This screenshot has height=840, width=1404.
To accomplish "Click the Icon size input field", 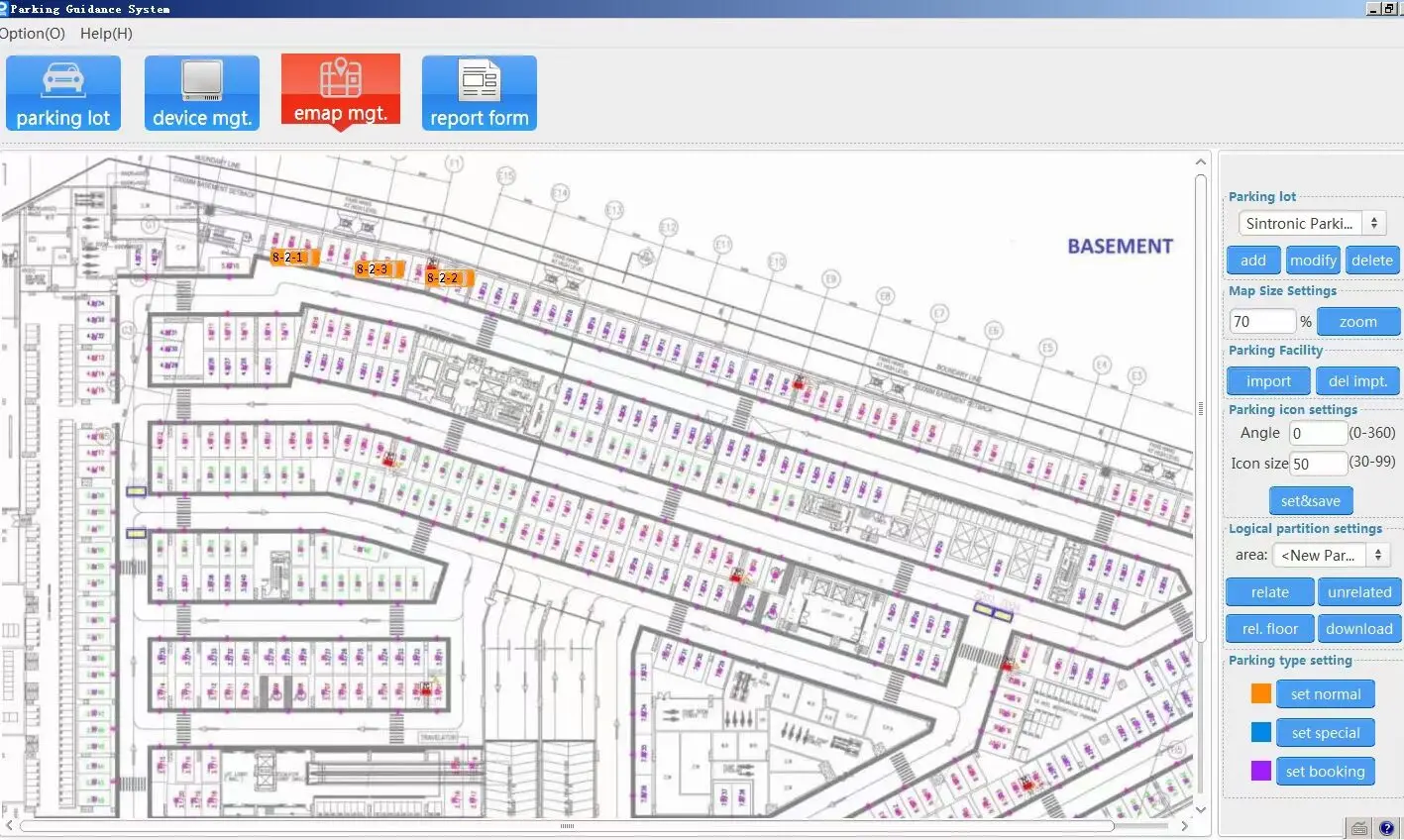I will coord(1318,463).
